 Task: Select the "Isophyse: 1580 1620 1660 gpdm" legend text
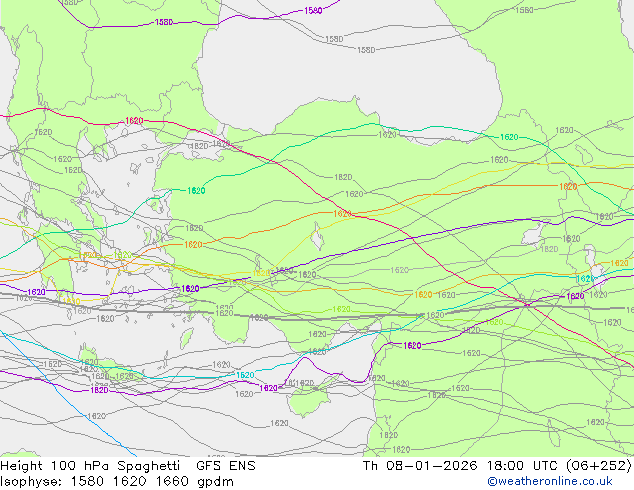click(117, 482)
